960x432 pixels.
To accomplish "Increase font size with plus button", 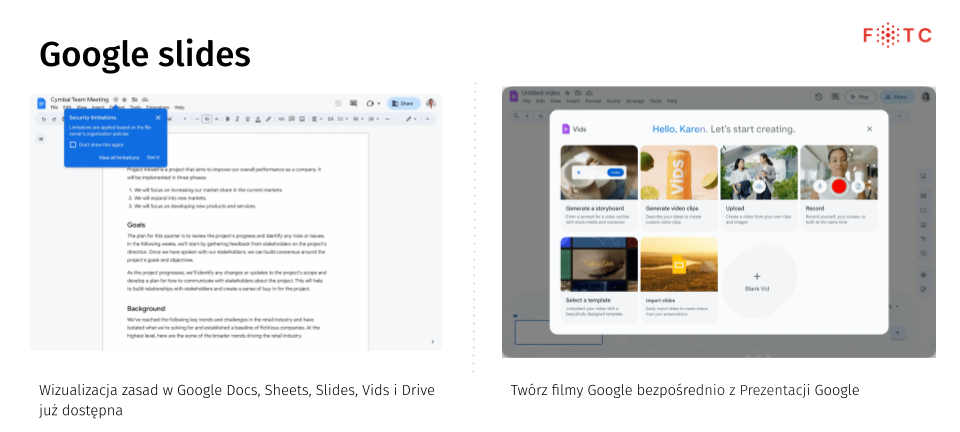I will 216,119.
